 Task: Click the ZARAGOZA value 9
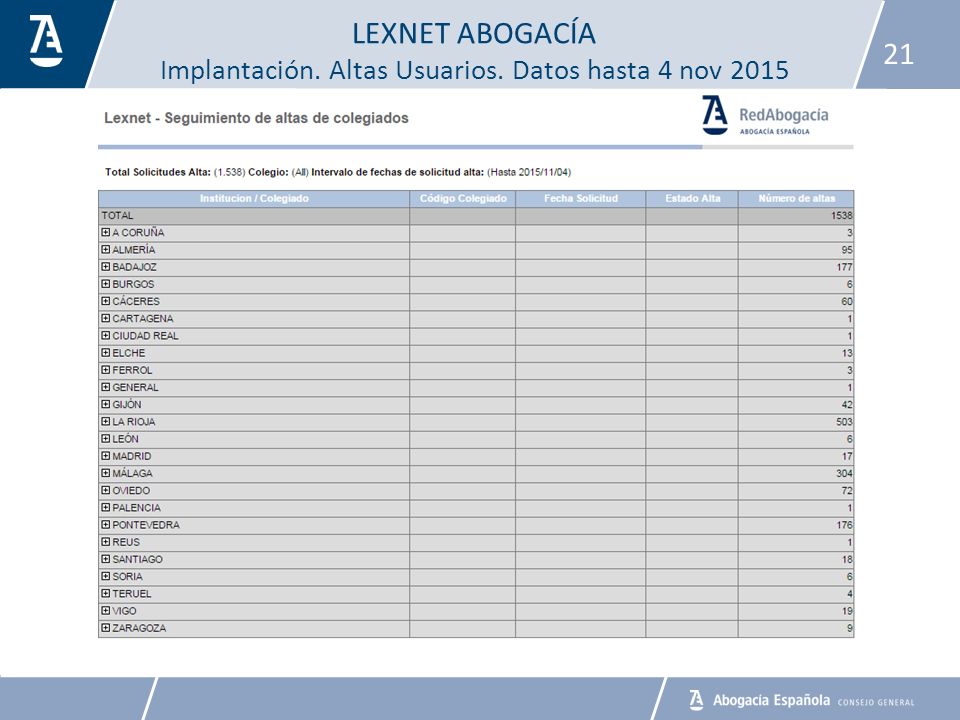pyautogui.click(x=850, y=628)
